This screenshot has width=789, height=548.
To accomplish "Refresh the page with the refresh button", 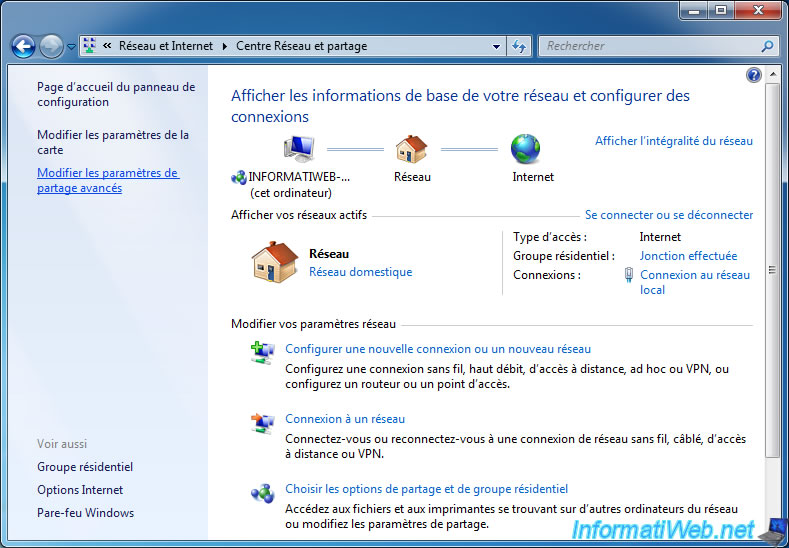I will click(519, 47).
